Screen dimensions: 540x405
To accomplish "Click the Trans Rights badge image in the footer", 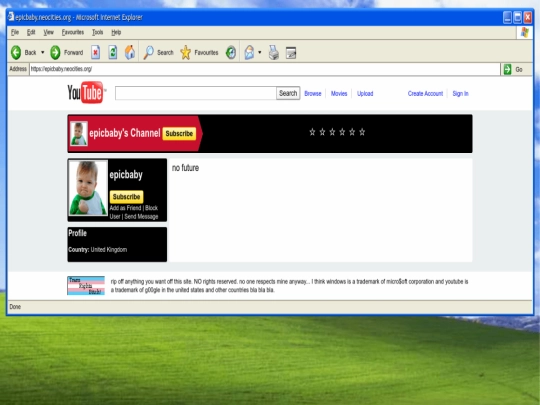I will coord(86,285).
